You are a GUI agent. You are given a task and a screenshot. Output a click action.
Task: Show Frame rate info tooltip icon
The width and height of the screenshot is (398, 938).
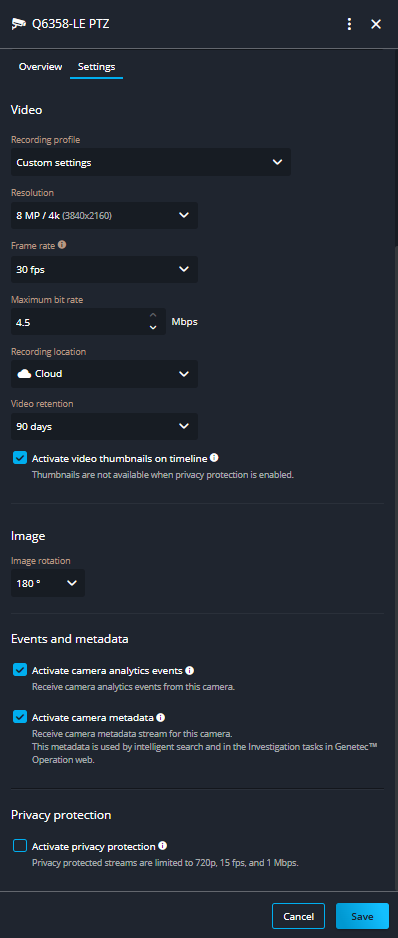(x=62, y=245)
